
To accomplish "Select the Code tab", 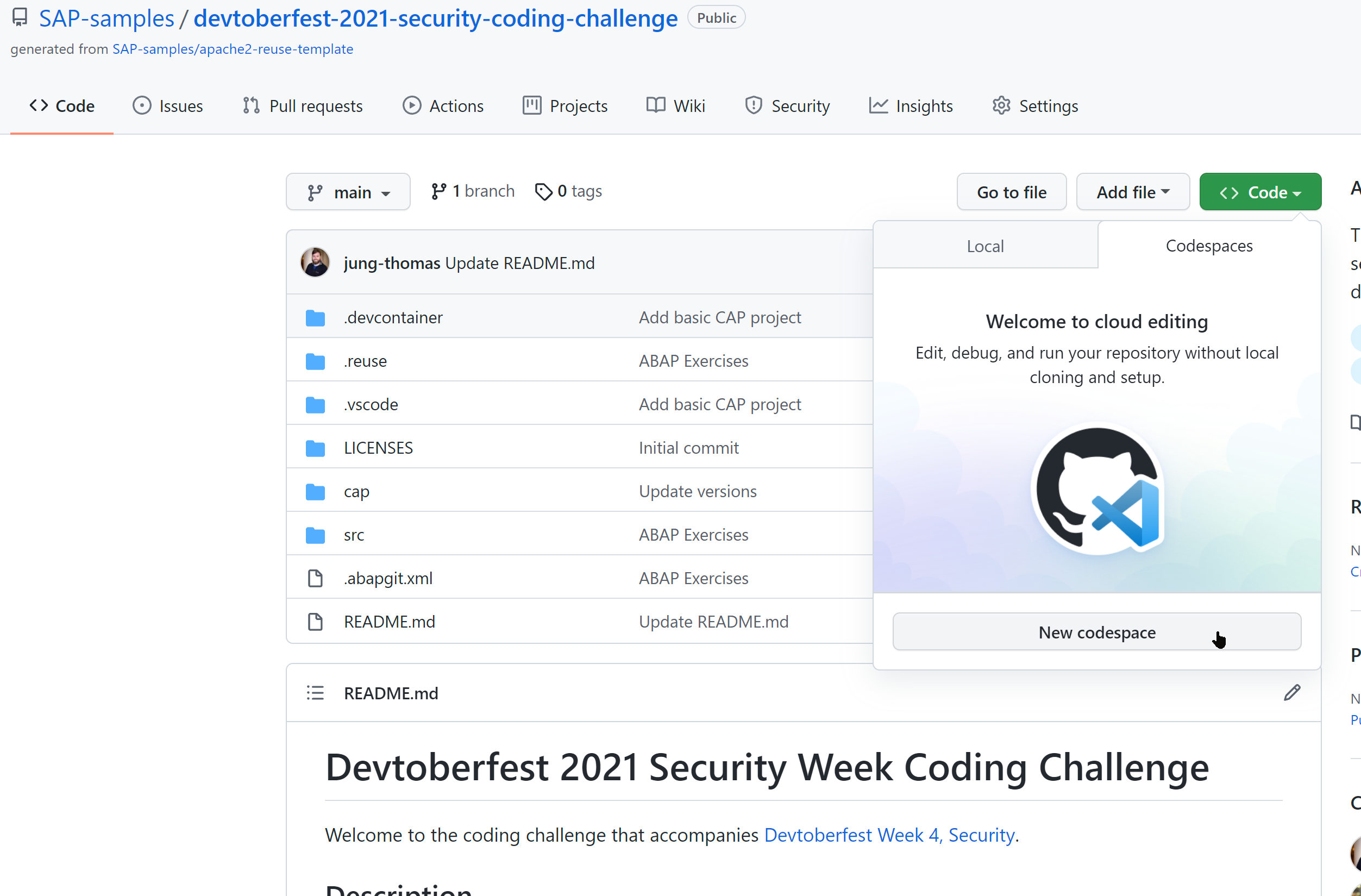I will click(62, 106).
